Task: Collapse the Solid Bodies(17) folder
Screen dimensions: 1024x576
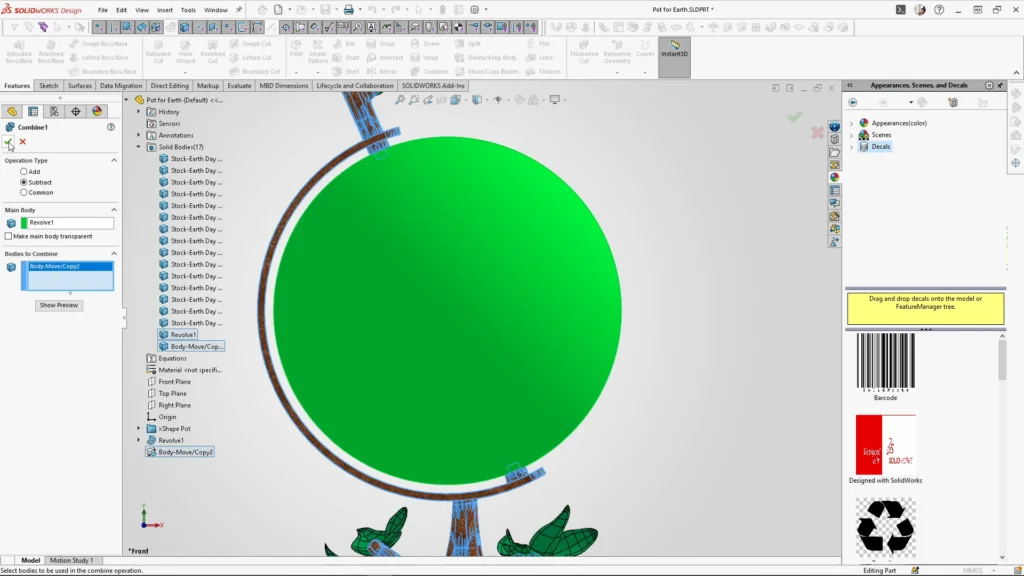Action: (138, 147)
